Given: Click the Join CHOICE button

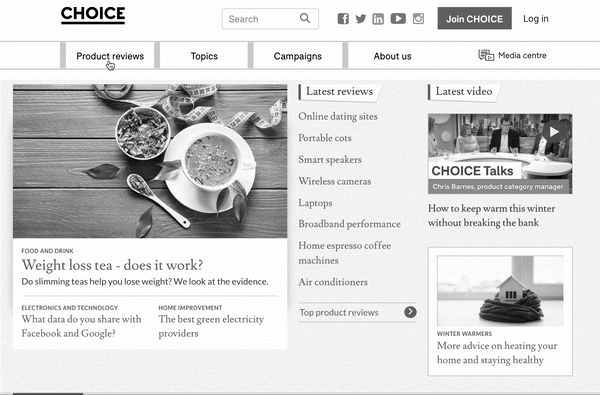Looking at the screenshot, I should click(474, 18).
